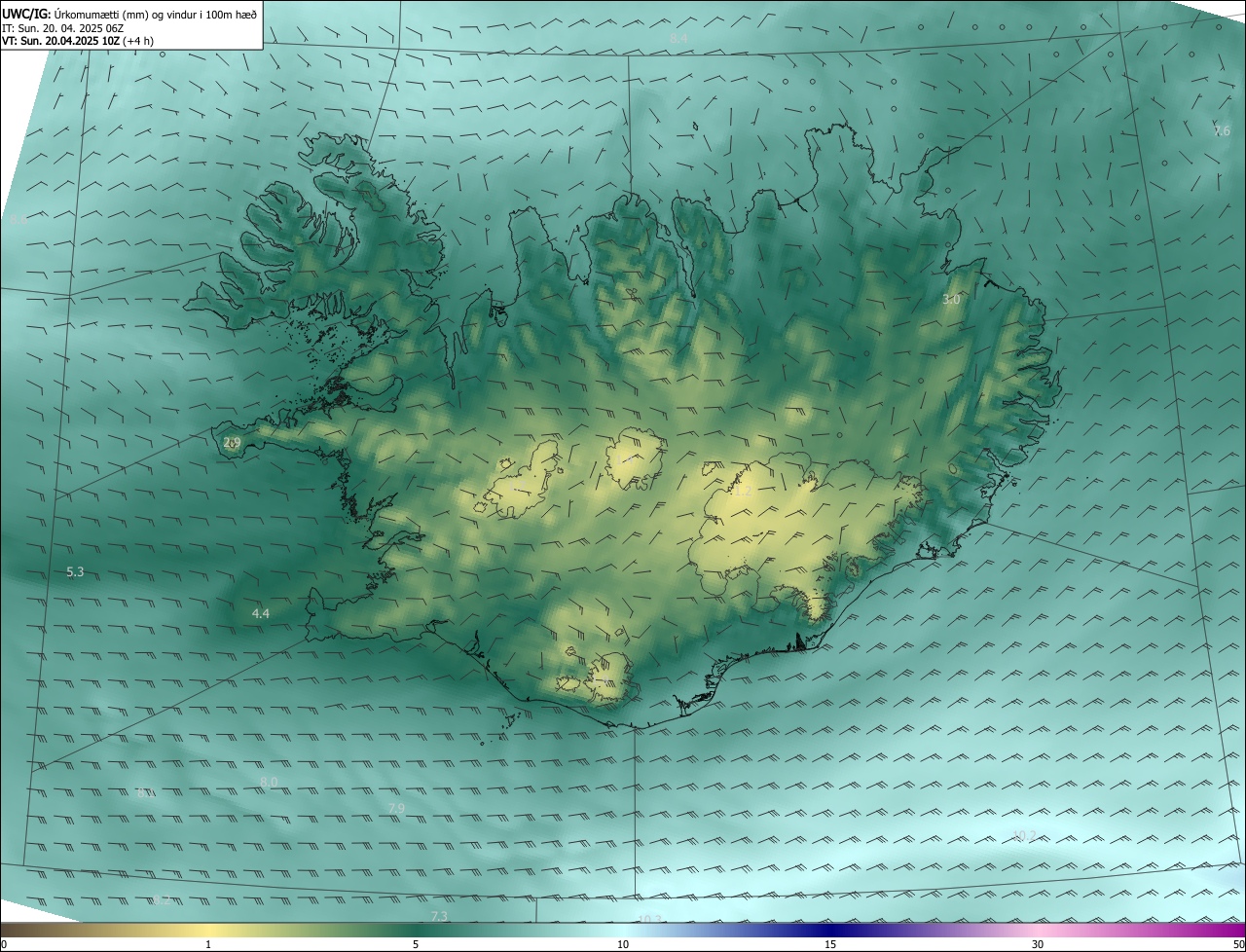
Task: Click the 'UWC/IG: Úrkomumætti (mm)' title line
Action: click(129, 14)
